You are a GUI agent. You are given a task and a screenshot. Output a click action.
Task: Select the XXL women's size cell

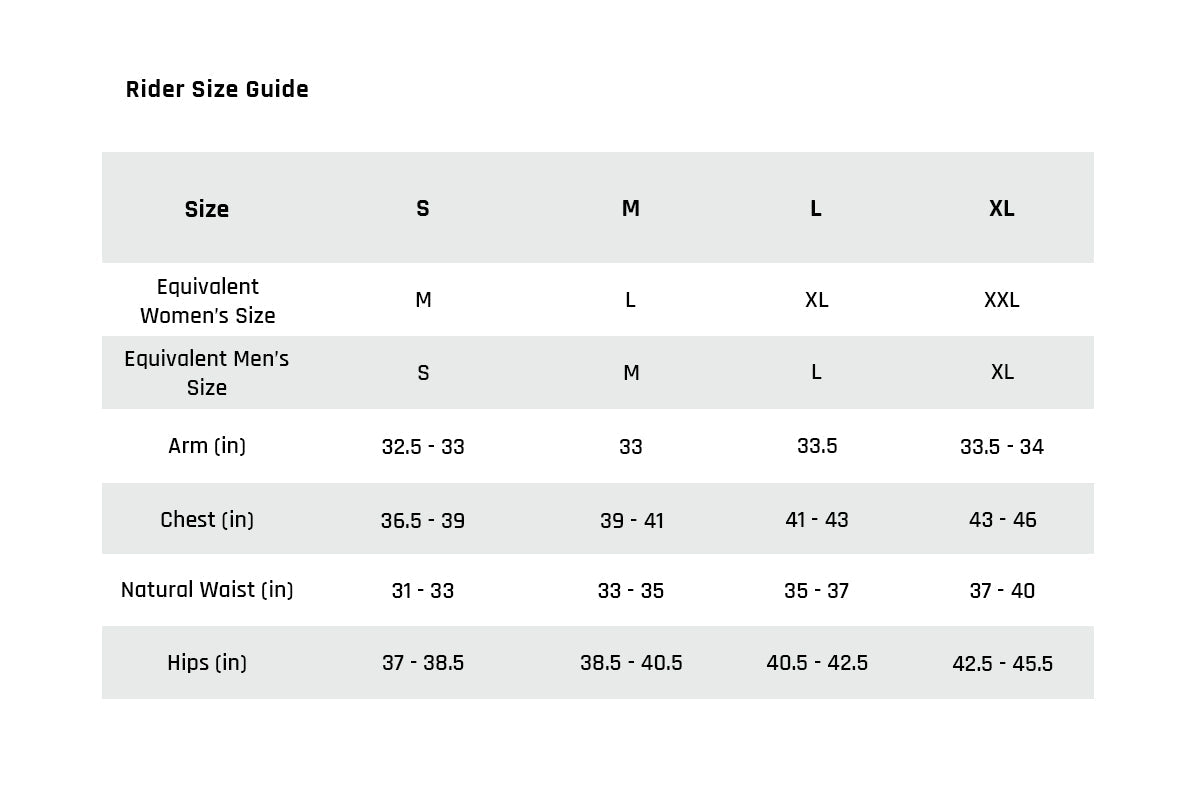coord(1002,300)
